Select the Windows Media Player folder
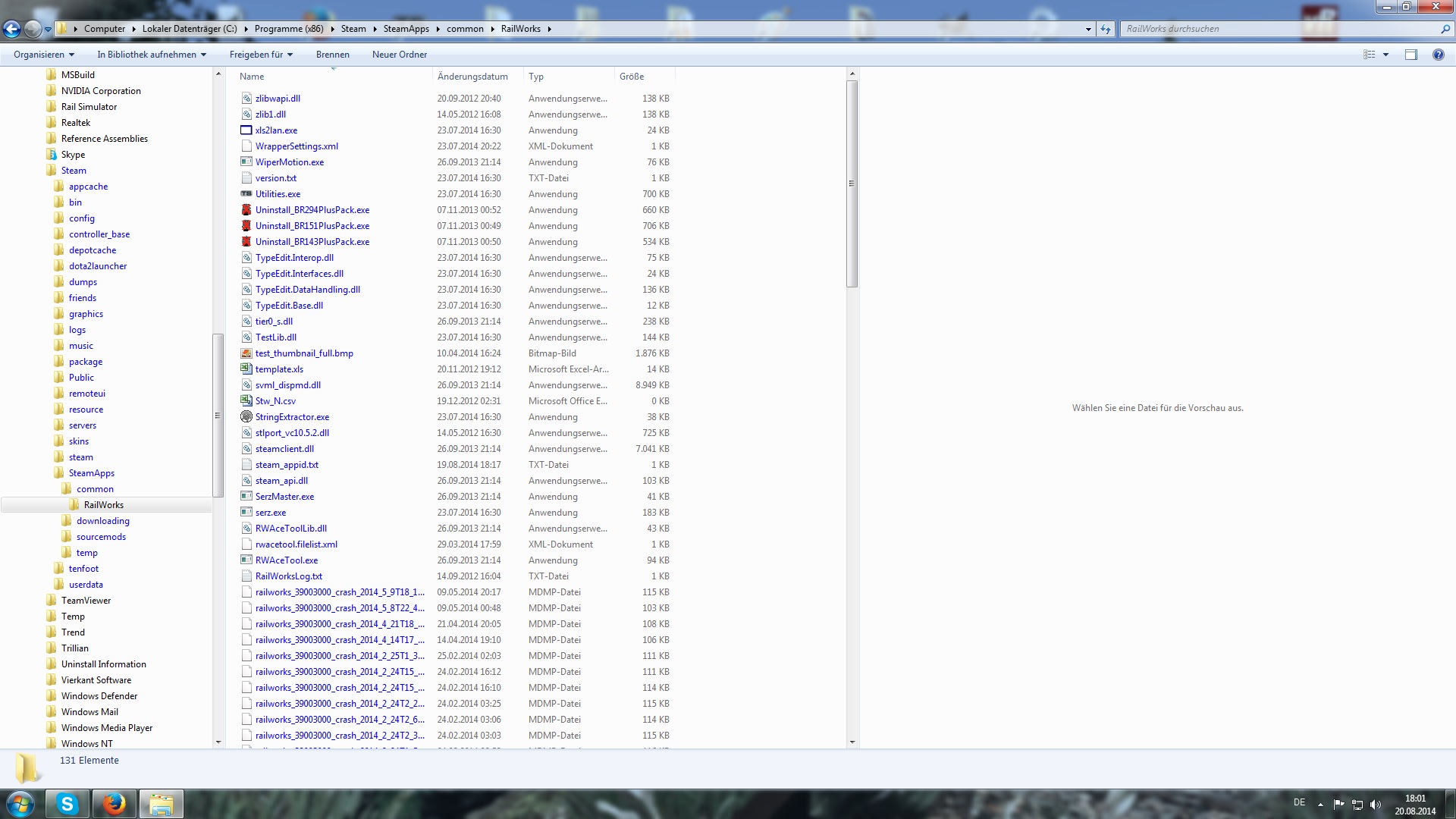This screenshot has width=1456, height=819. (x=107, y=728)
